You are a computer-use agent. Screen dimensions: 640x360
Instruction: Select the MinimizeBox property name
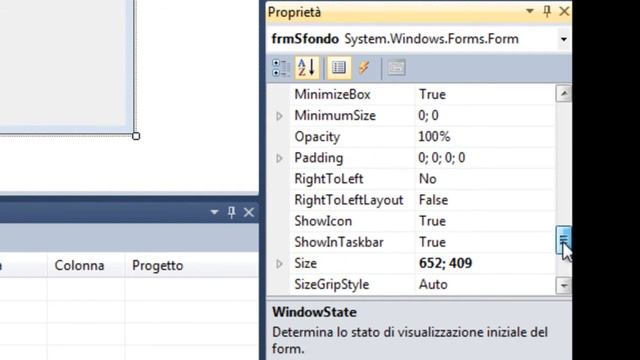click(332, 95)
